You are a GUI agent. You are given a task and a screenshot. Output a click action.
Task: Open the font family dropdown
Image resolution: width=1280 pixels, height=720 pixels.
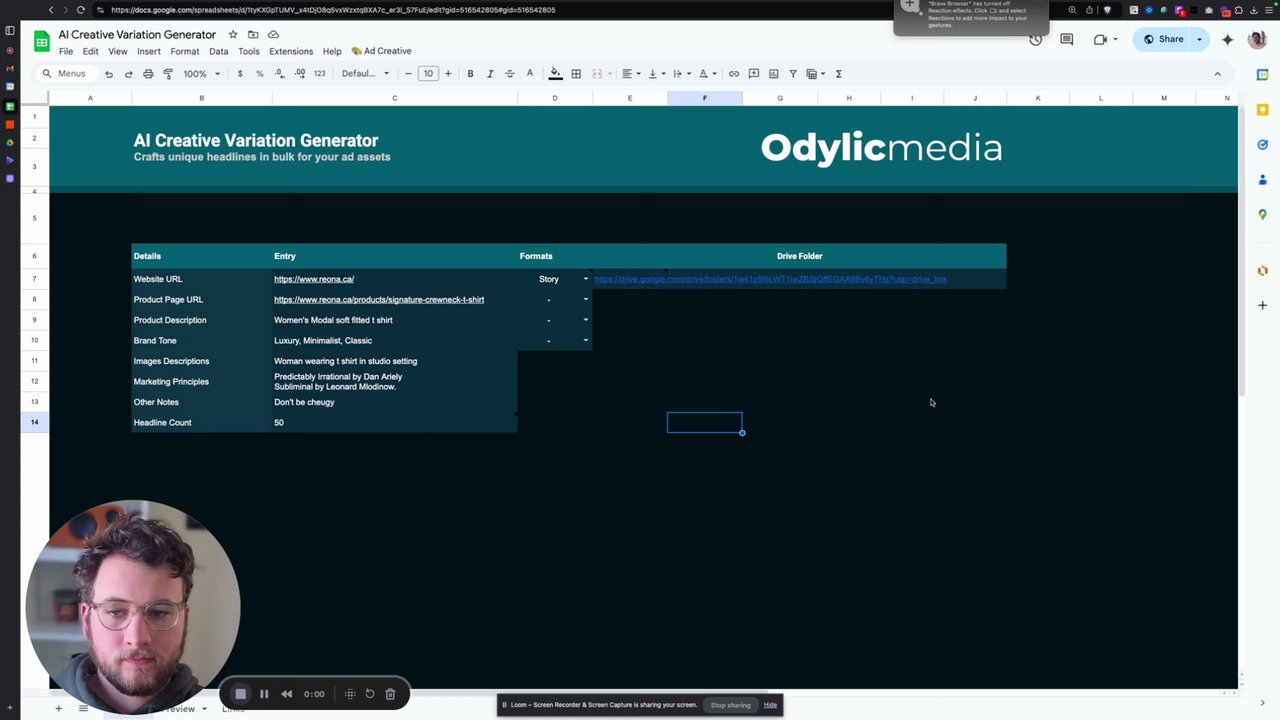[x=365, y=74]
